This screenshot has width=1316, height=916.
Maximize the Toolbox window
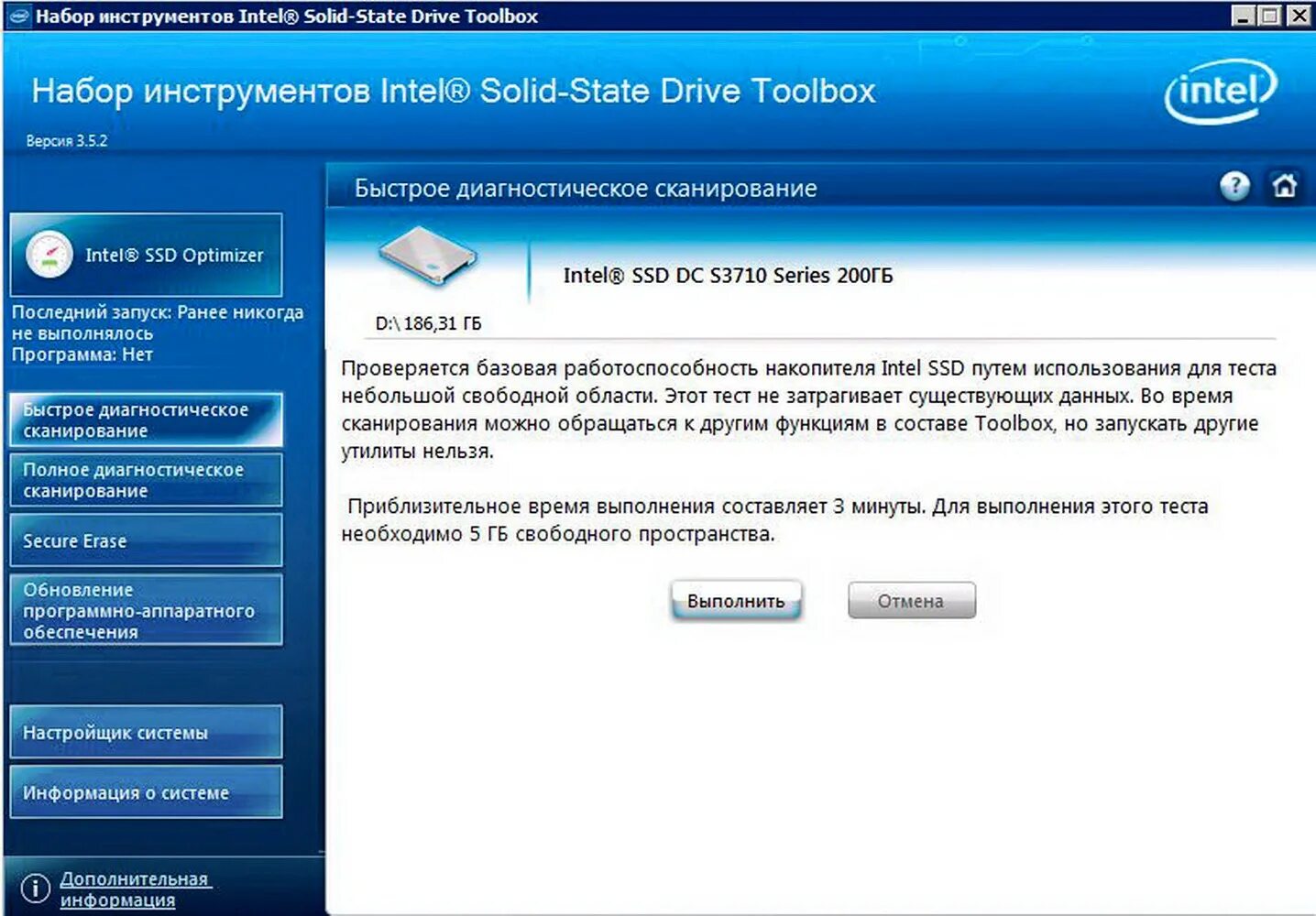pos(1269,16)
